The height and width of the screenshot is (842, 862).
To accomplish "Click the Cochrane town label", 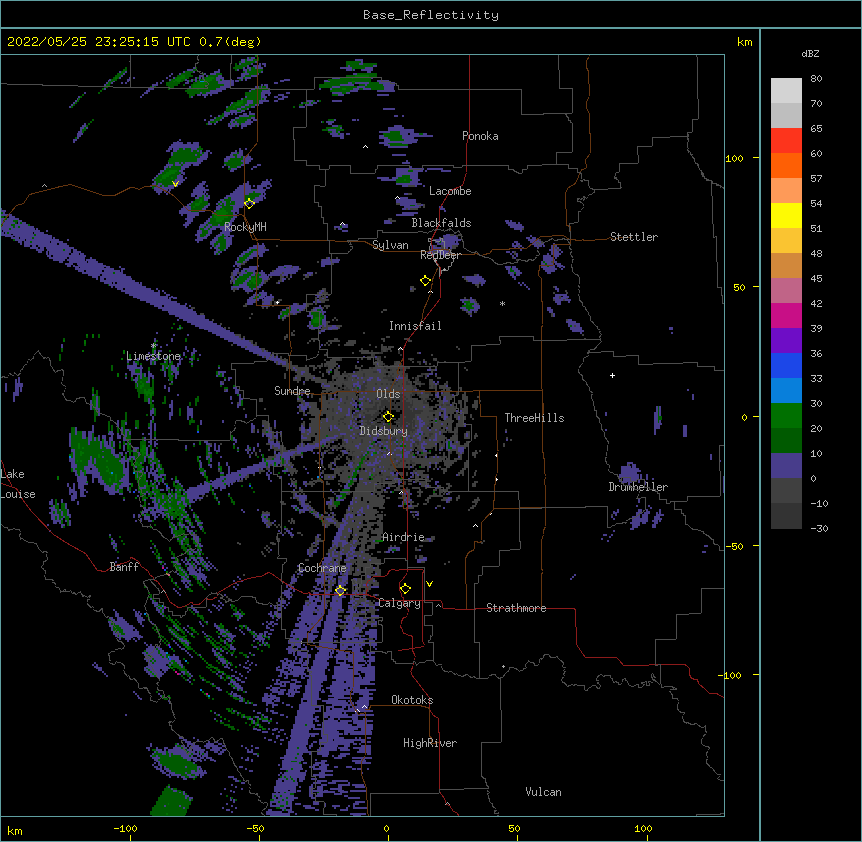I will 322,568.
